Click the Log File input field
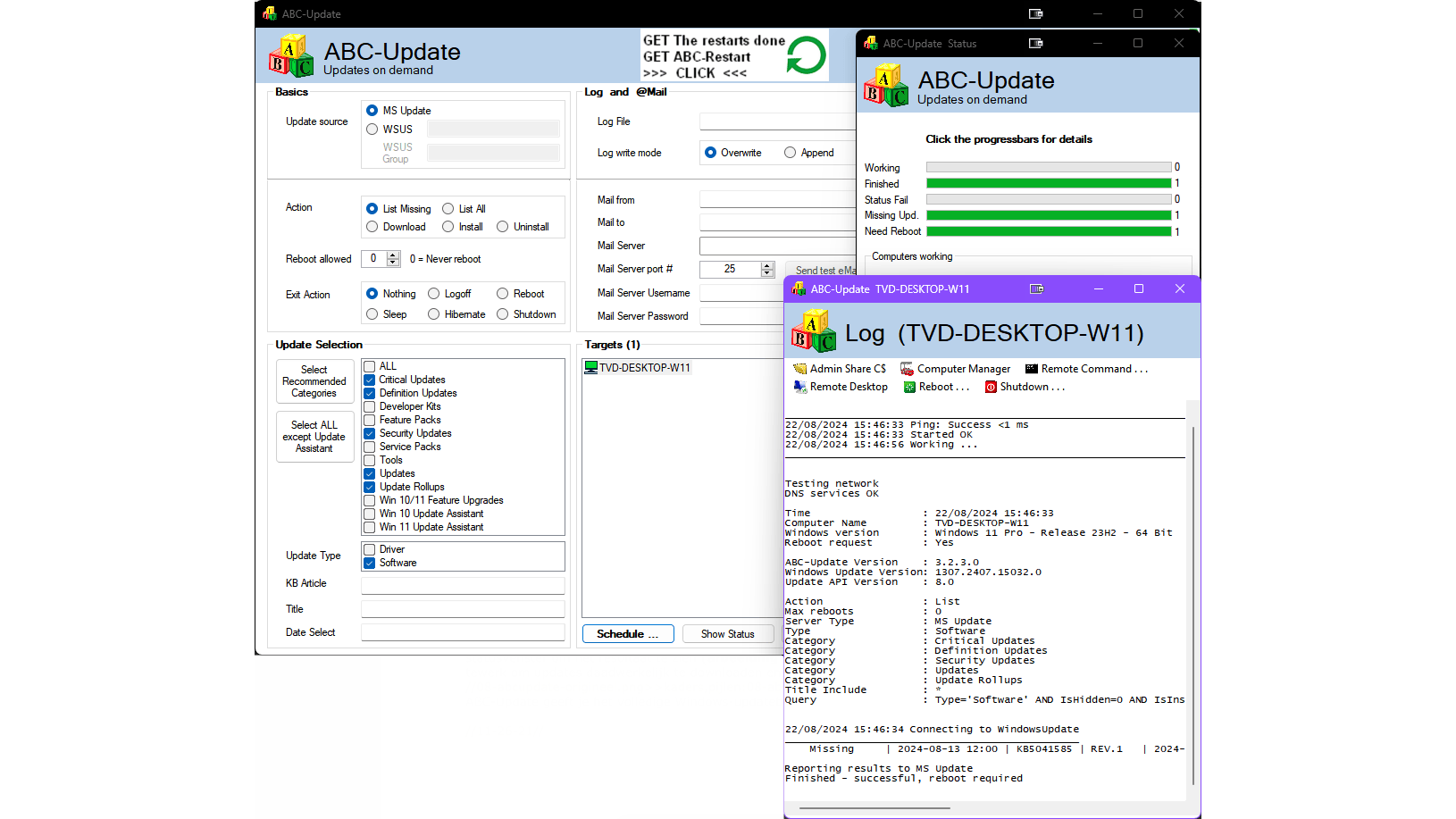 [x=777, y=121]
